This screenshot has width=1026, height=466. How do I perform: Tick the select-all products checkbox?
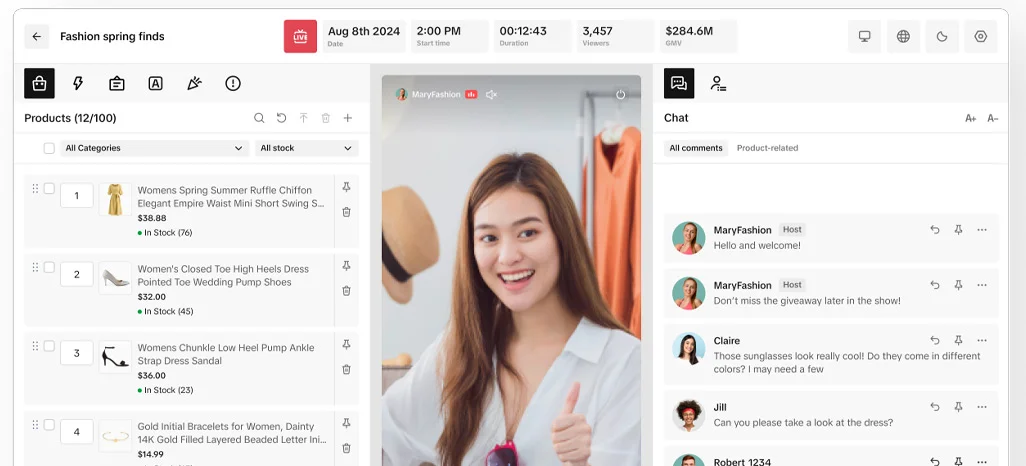tap(49, 148)
